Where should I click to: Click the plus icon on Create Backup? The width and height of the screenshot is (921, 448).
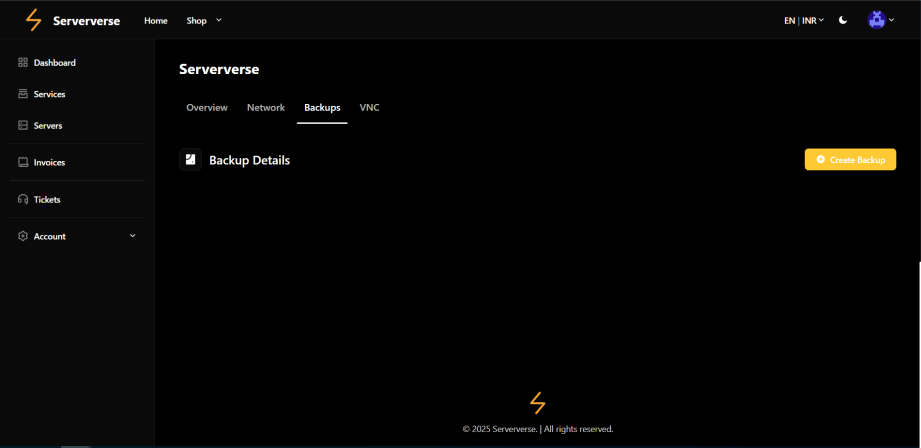[821, 160]
